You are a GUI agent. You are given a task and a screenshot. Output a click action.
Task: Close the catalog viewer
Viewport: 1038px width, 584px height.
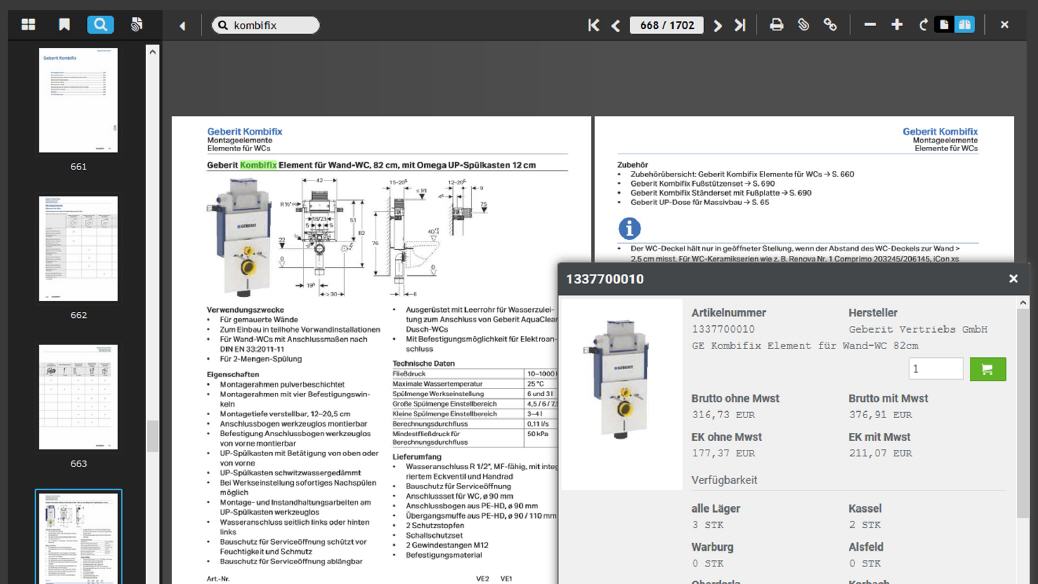point(1004,25)
